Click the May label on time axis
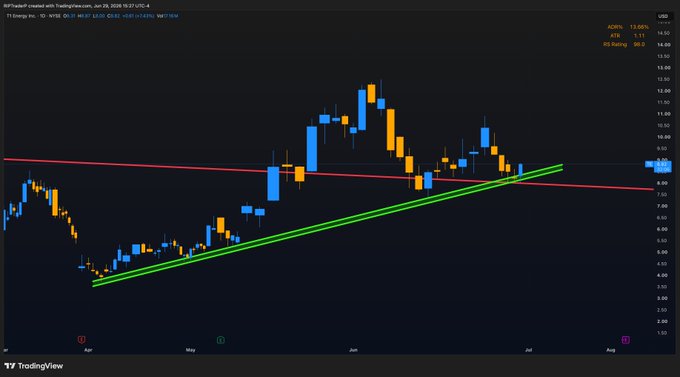The width and height of the screenshot is (680, 377). (x=190, y=350)
